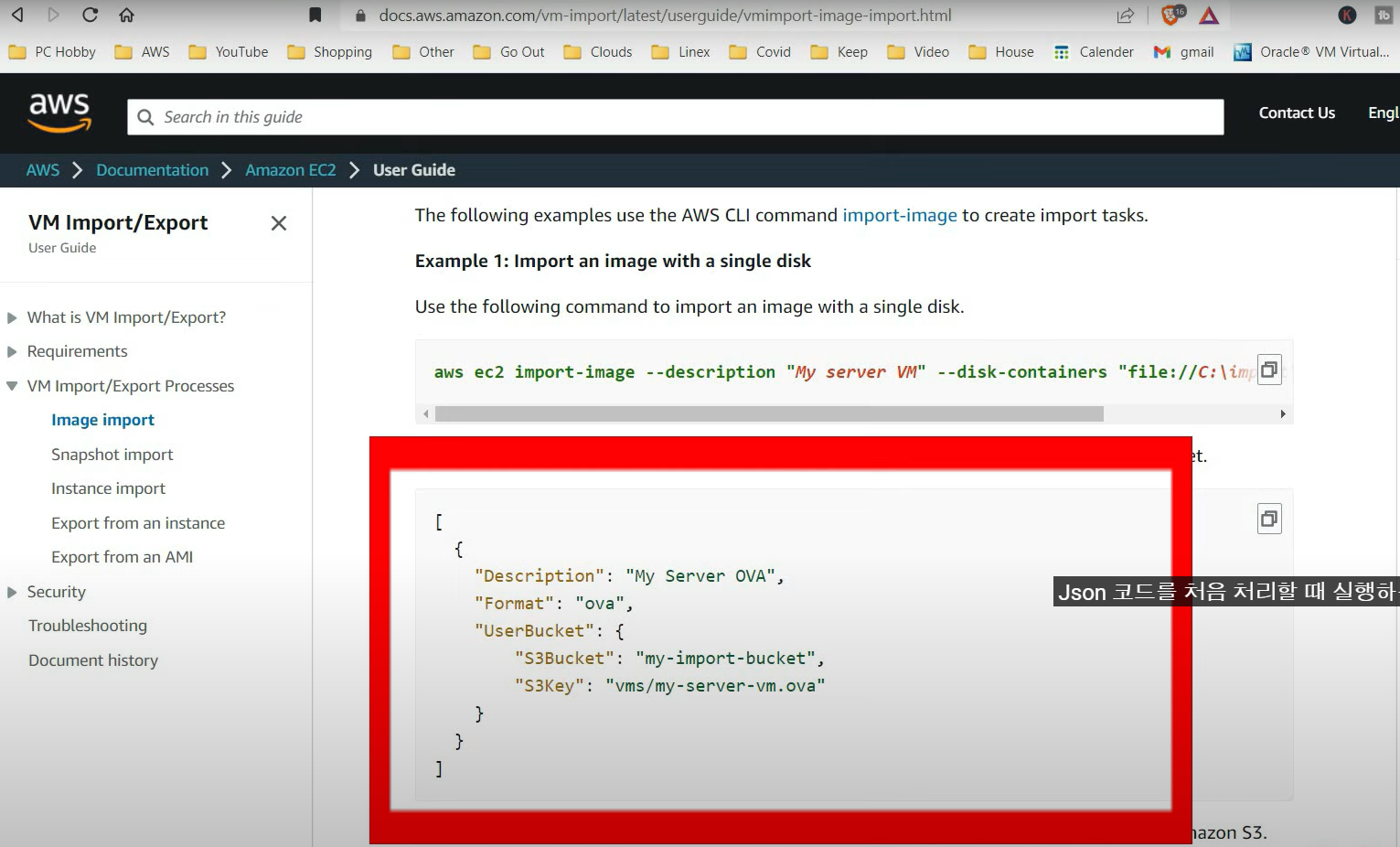This screenshot has width=1400, height=847.
Task: Focus the Search in this guide field
Action: click(x=675, y=117)
